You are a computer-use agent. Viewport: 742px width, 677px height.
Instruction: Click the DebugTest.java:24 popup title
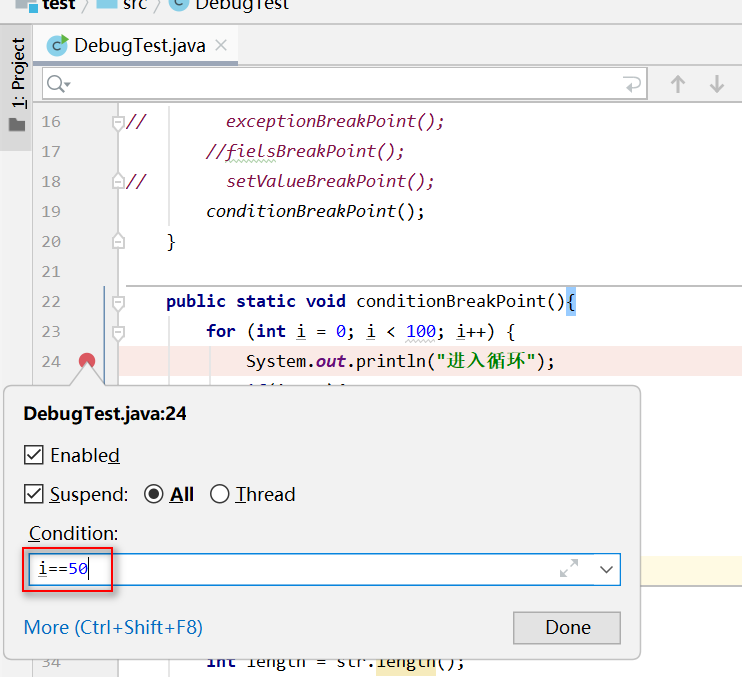[x=105, y=413]
